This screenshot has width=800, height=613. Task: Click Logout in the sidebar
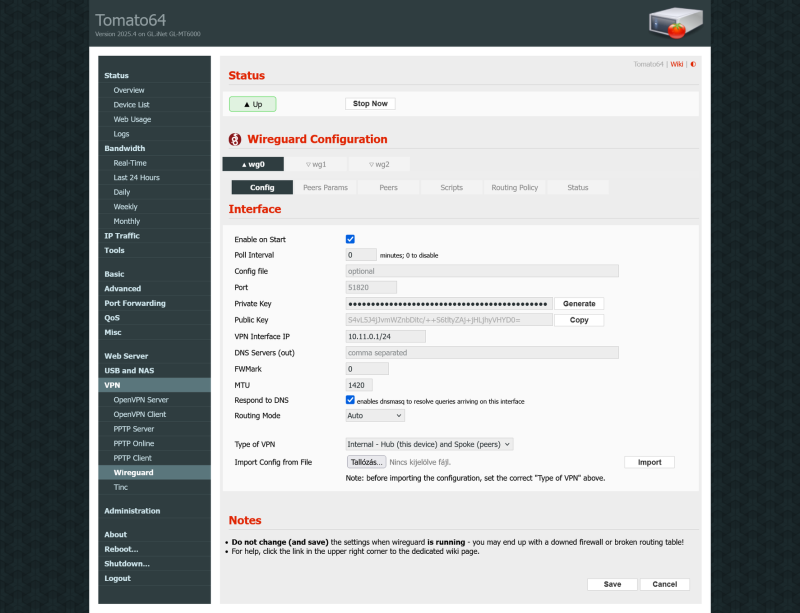click(x=117, y=578)
